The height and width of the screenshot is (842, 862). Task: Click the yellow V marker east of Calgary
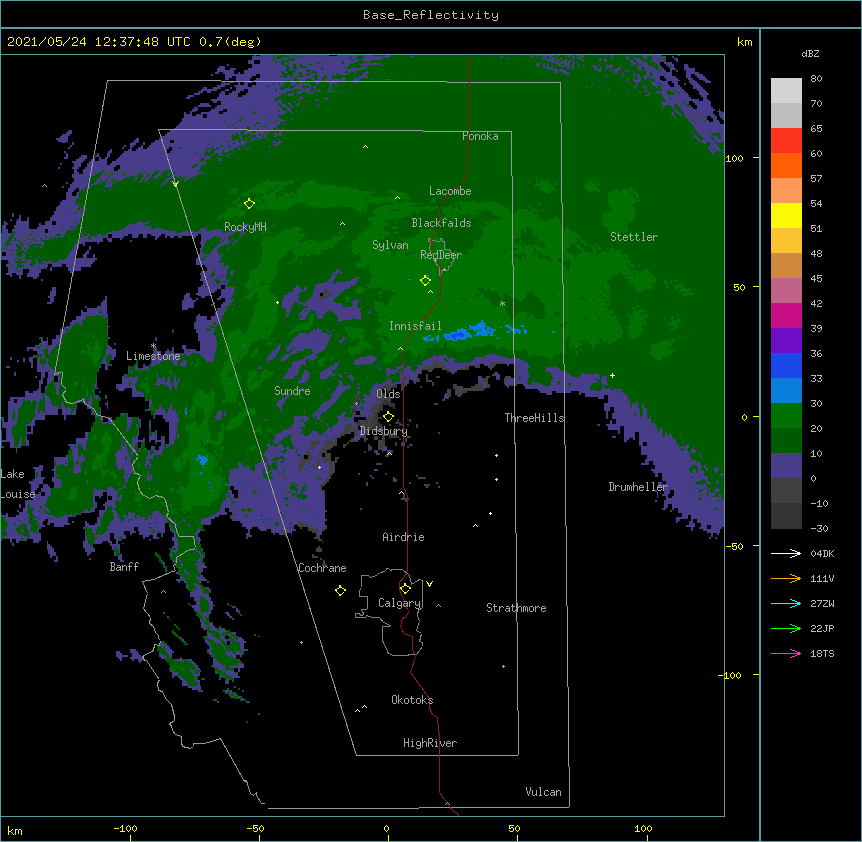429,584
